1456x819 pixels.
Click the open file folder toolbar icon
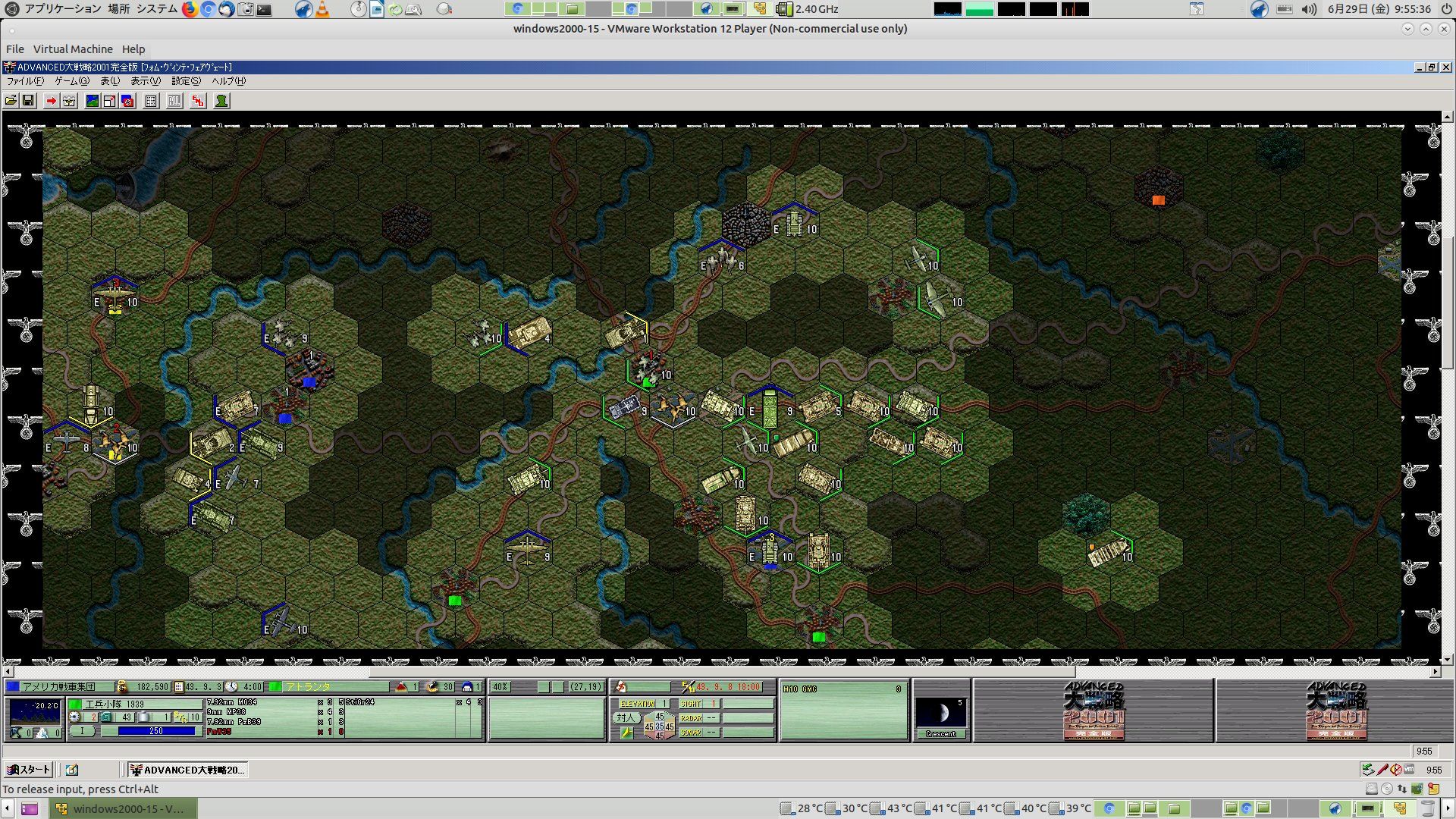11,101
